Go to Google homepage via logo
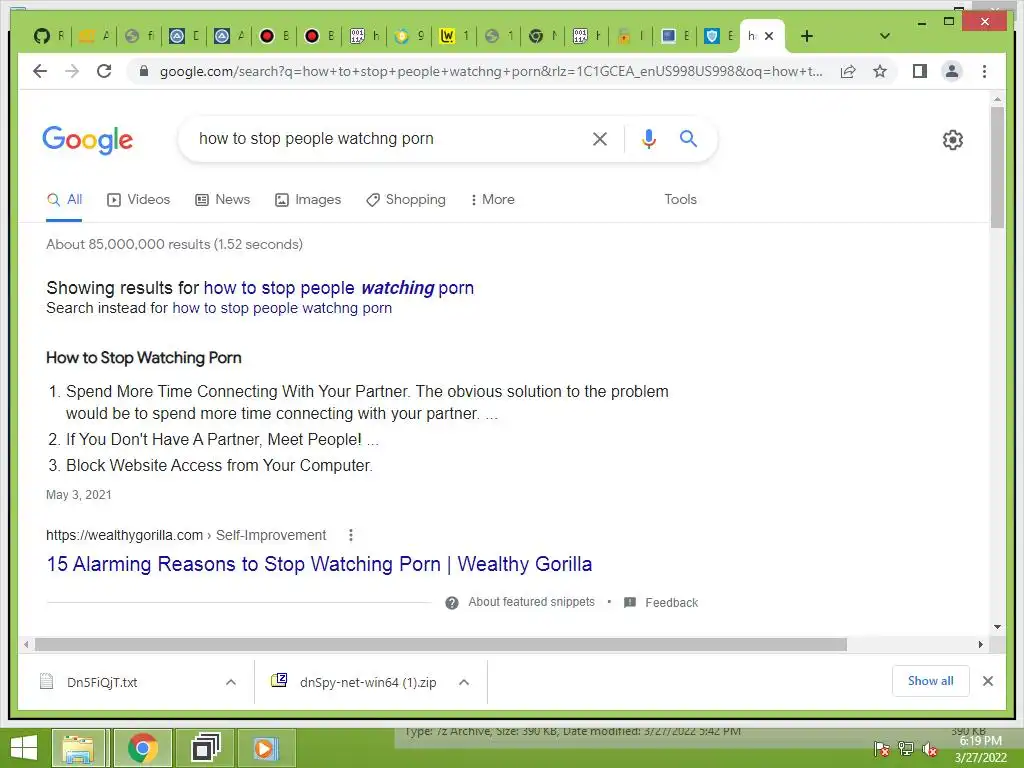Screen dimensions: 1024x768 [x=88, y=140]
